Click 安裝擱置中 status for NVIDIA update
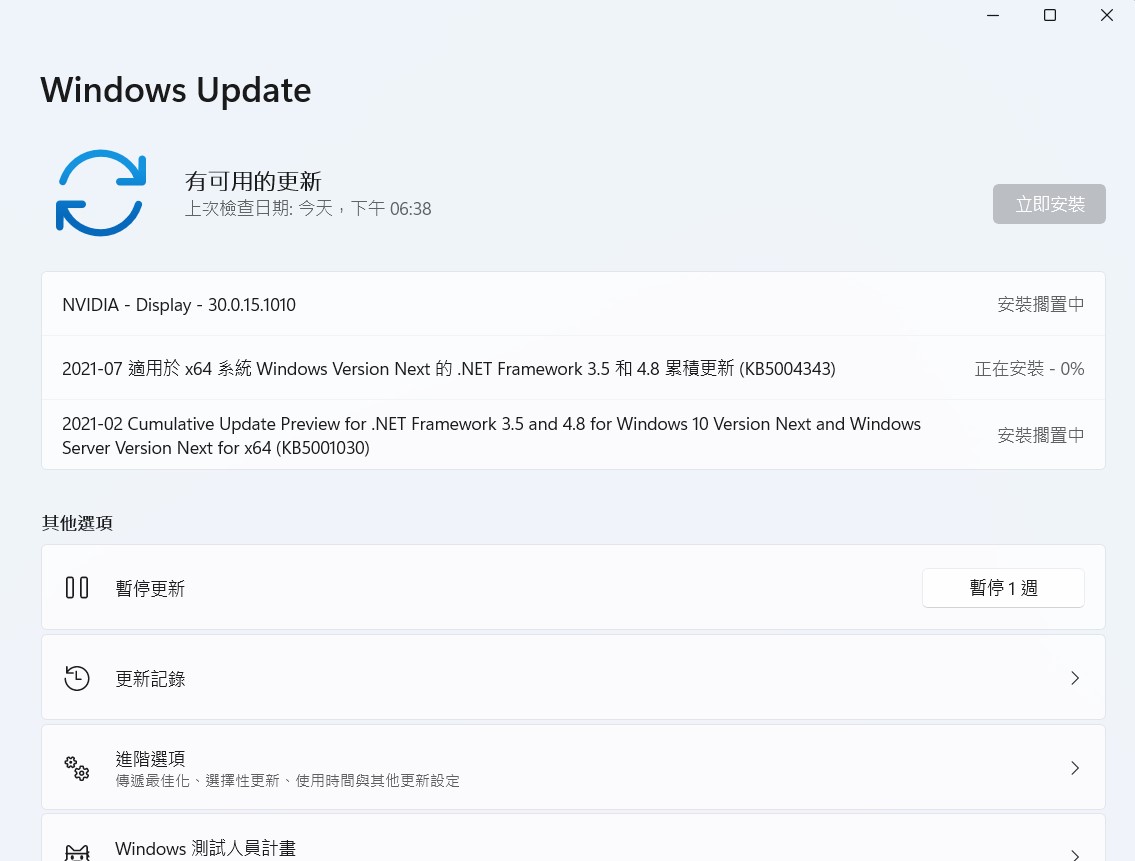The image size is (1135, 861). [x=1041, y=305]
